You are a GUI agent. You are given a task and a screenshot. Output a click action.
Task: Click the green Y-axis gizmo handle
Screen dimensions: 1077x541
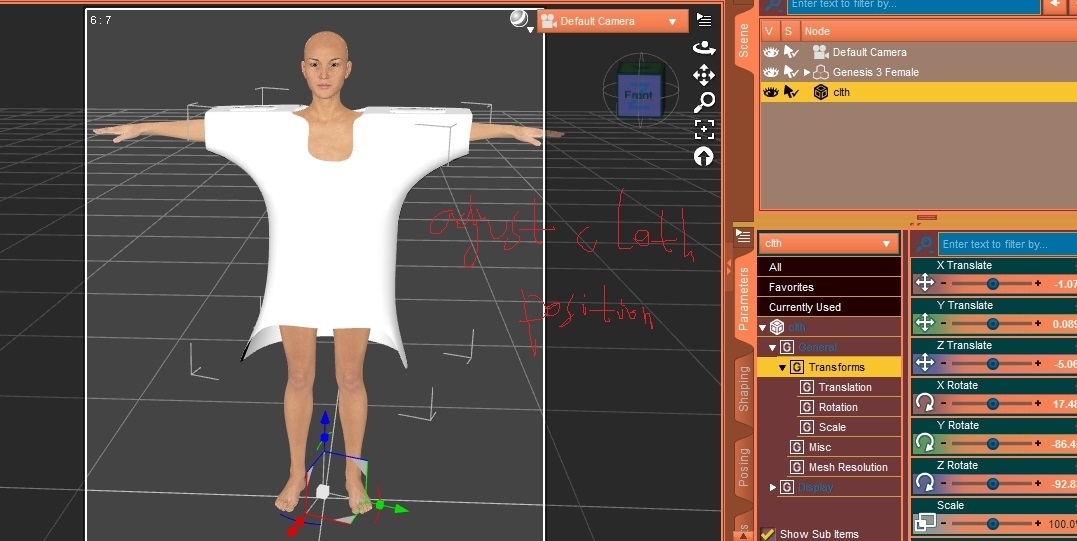[x=396, y=508]
